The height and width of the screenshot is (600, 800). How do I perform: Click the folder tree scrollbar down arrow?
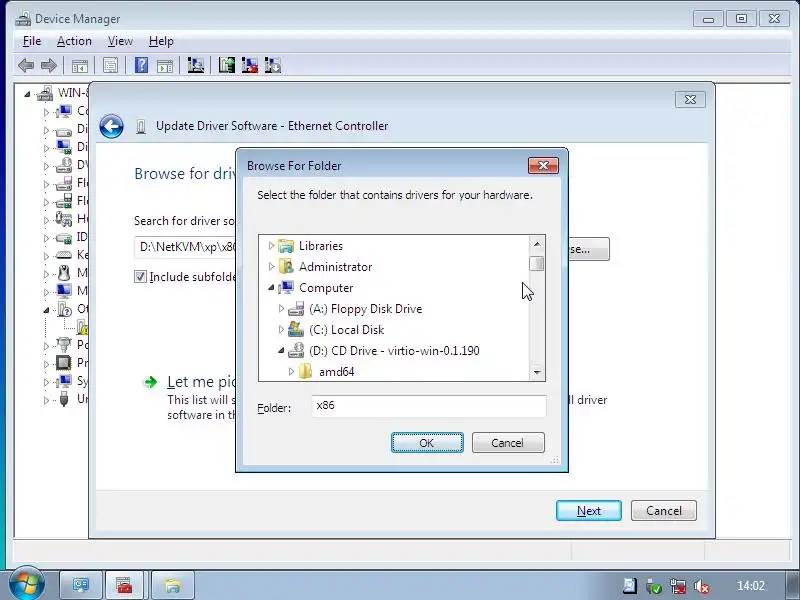537,372
